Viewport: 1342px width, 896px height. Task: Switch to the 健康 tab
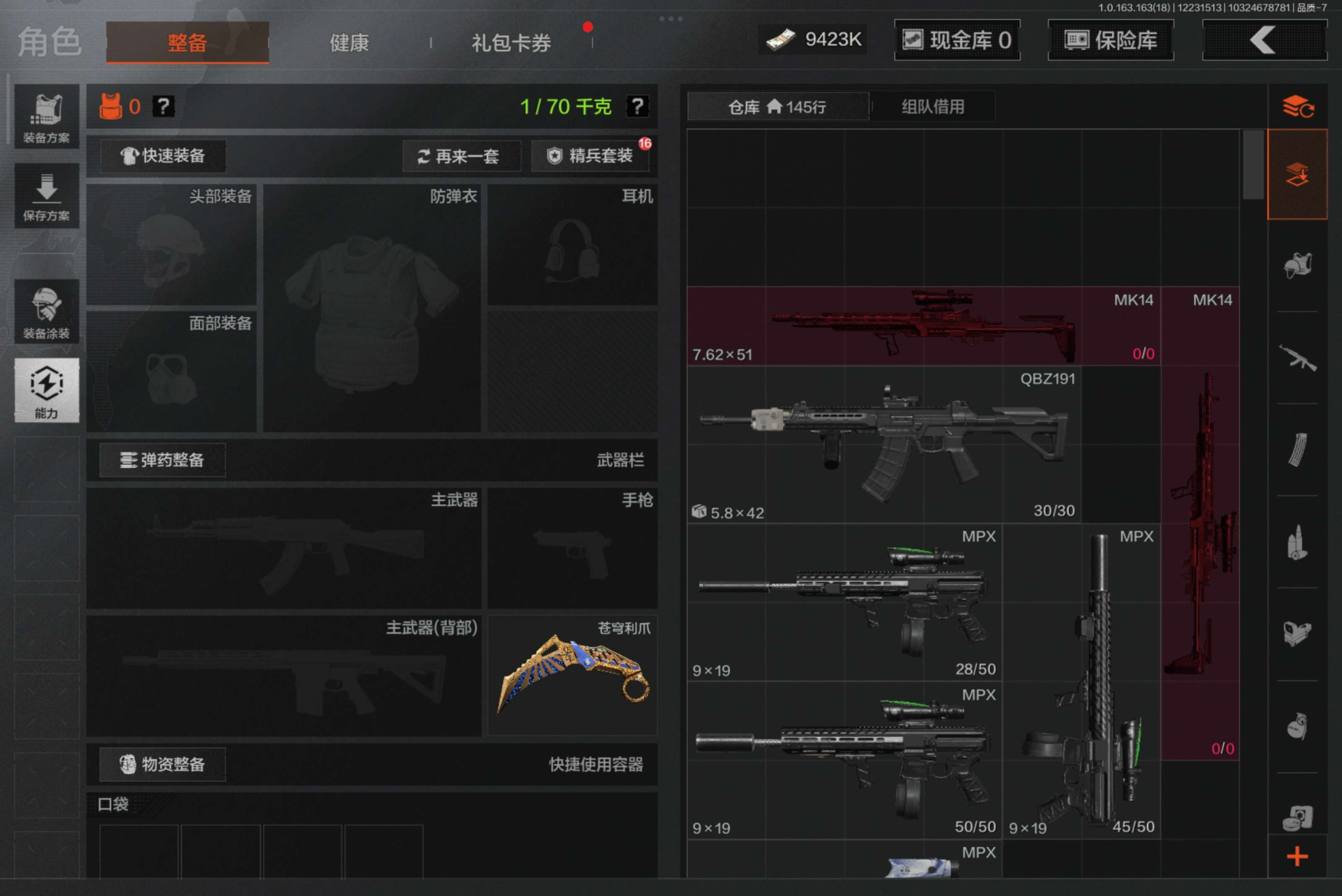tap(349, 42)
